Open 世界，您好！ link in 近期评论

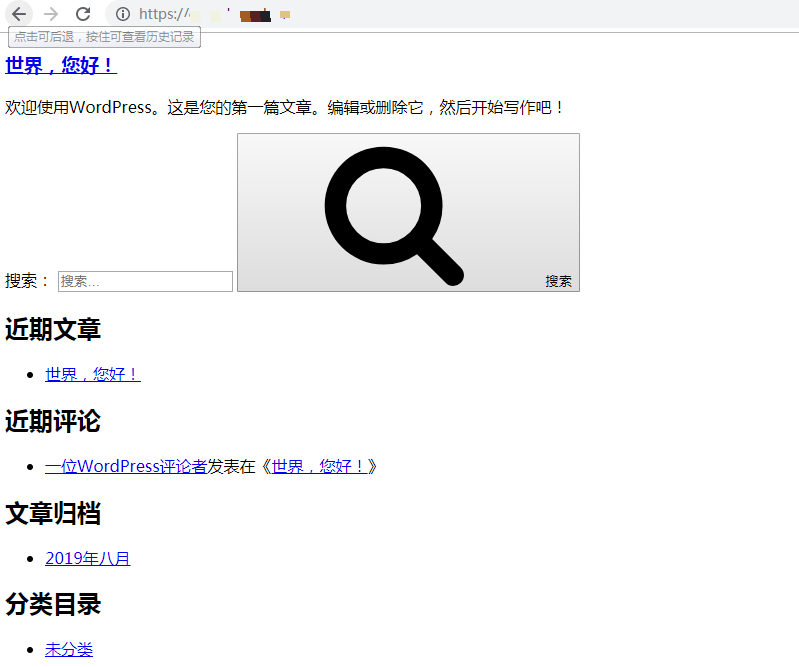click(x=319, y=466)
